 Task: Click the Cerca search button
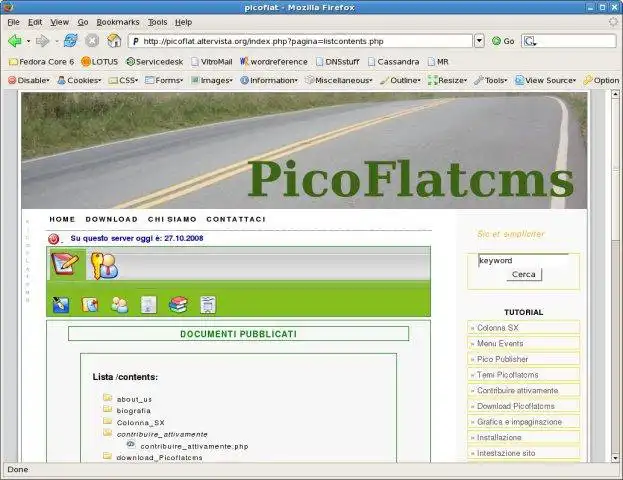524,274
